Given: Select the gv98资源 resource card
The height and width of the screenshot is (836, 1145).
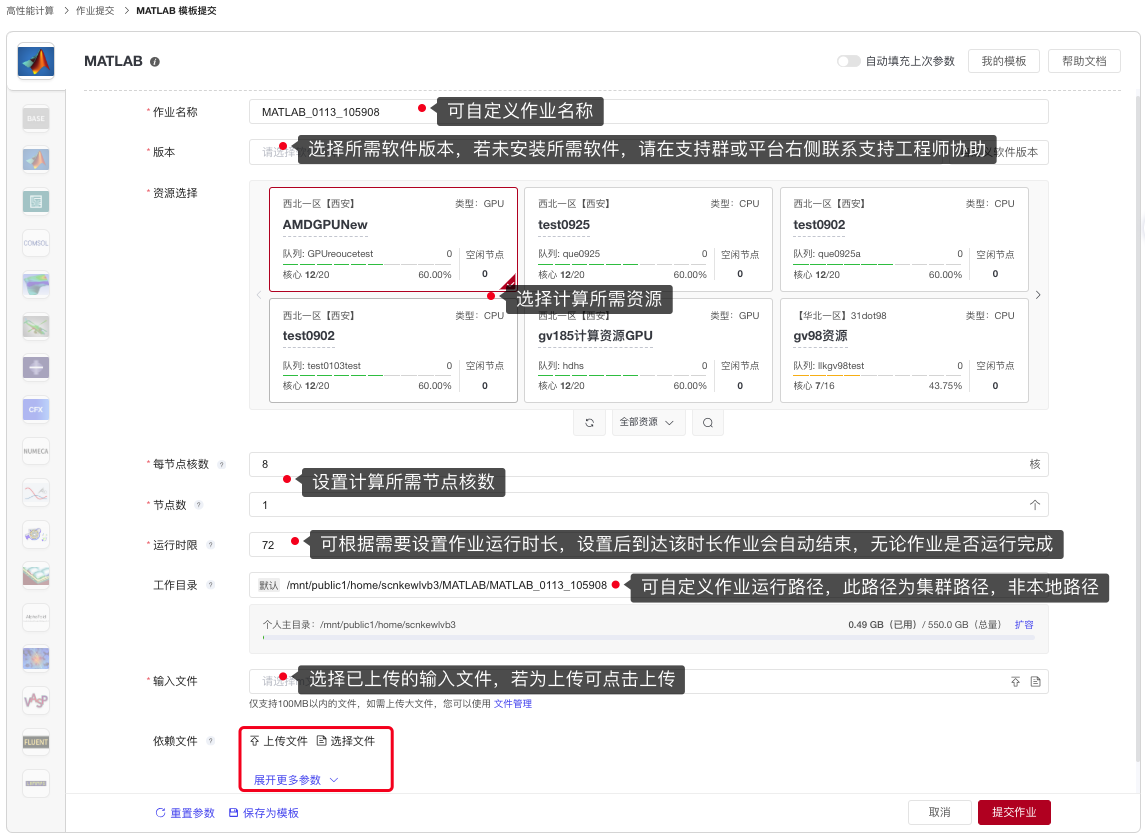Looking at the screenshot, I should click(904, 350).
